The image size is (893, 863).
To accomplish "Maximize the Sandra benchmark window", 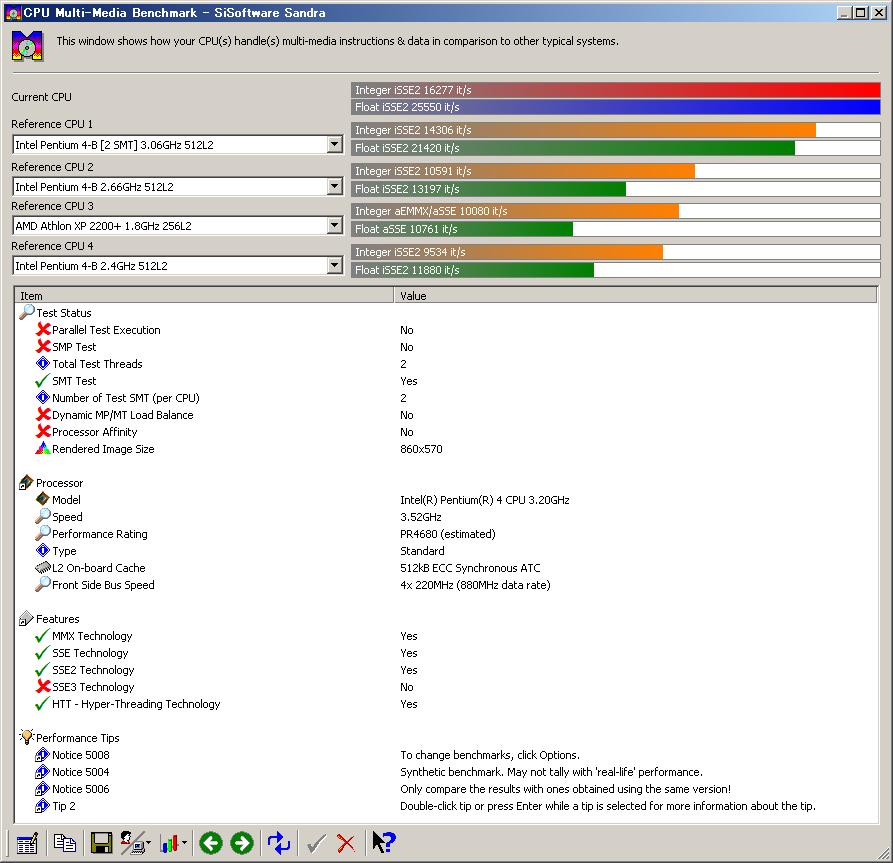I will coord(861,13).
